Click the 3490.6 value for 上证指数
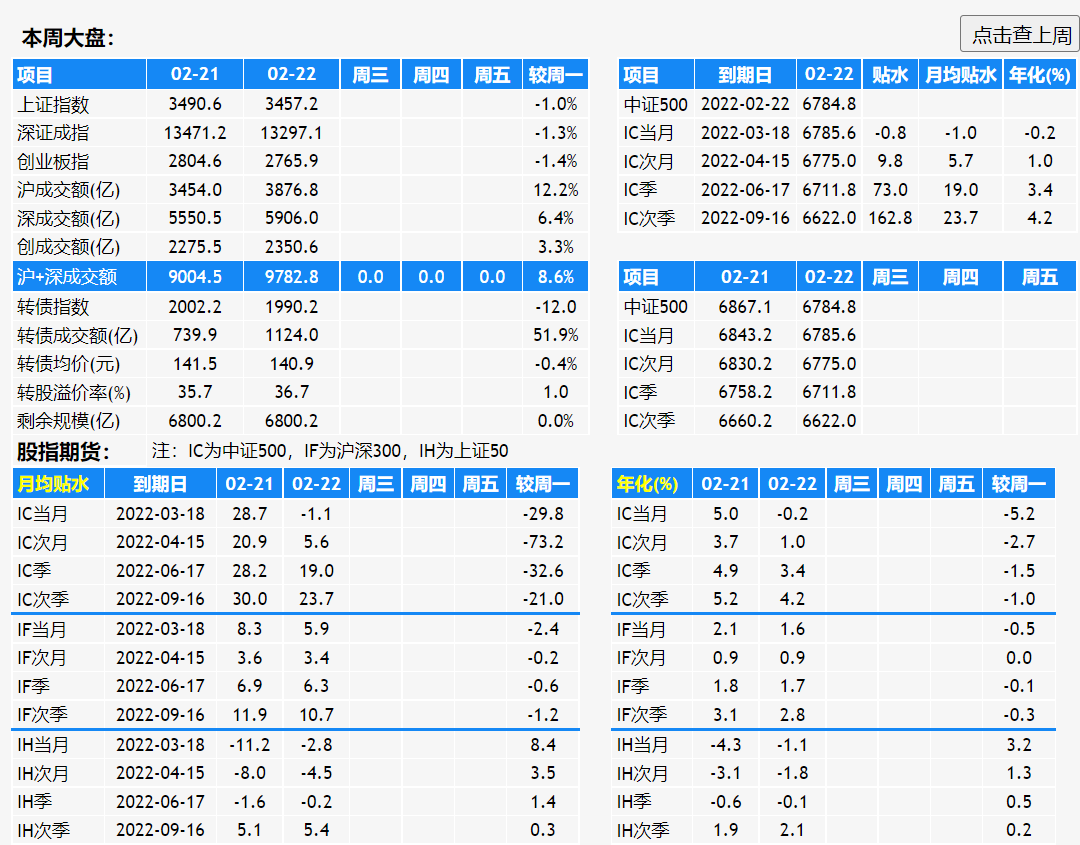Viewport: 1080px width, 845px height. click(x=195, y=104)
